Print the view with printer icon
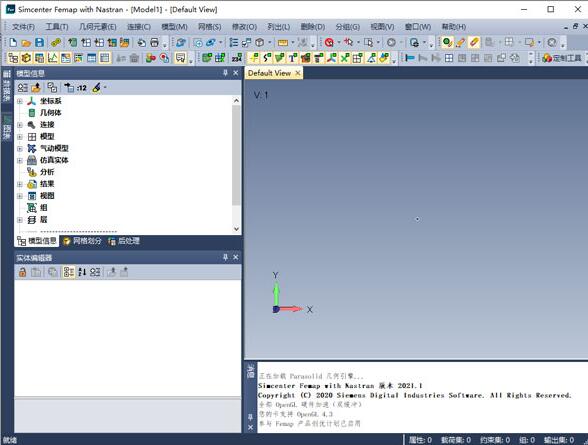The image size is (588, 445). point(154,42)
